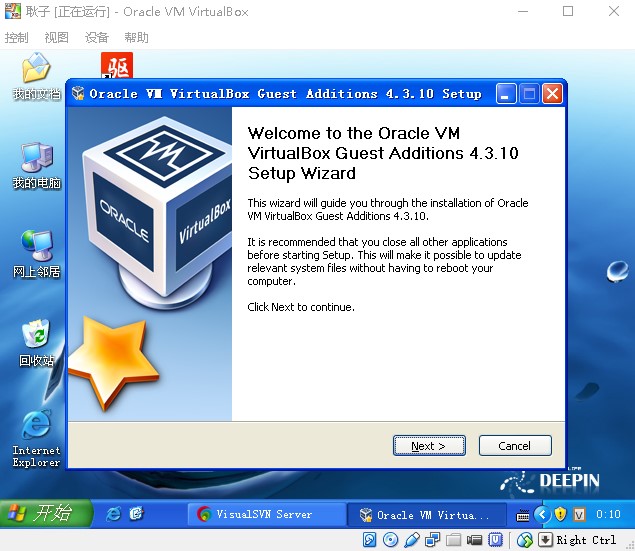Click the mouse integration status icon
Screen dimensions: 635x551
525,540
